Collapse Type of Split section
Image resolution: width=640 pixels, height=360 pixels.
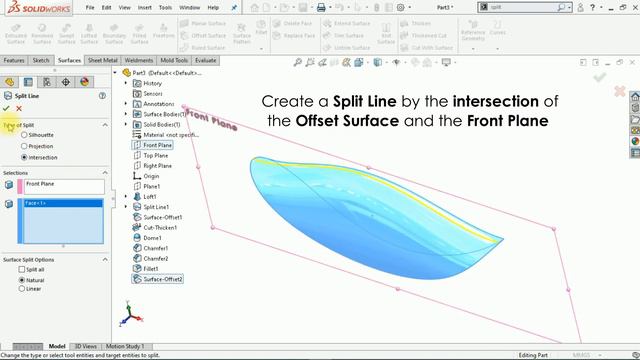click(105, 125)
